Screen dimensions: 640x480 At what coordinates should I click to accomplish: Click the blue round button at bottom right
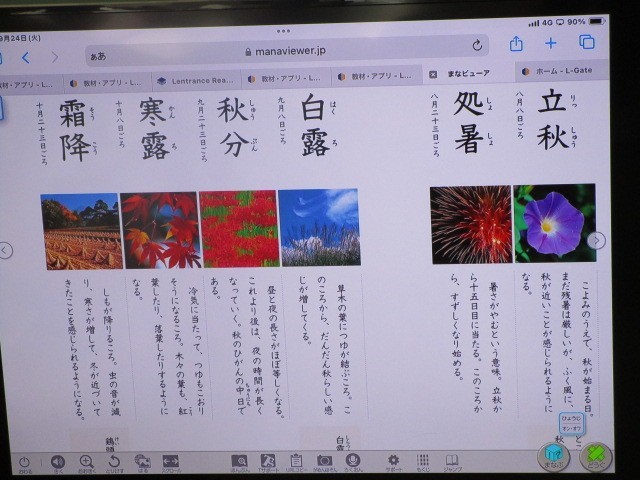click(x=553, y=457)
